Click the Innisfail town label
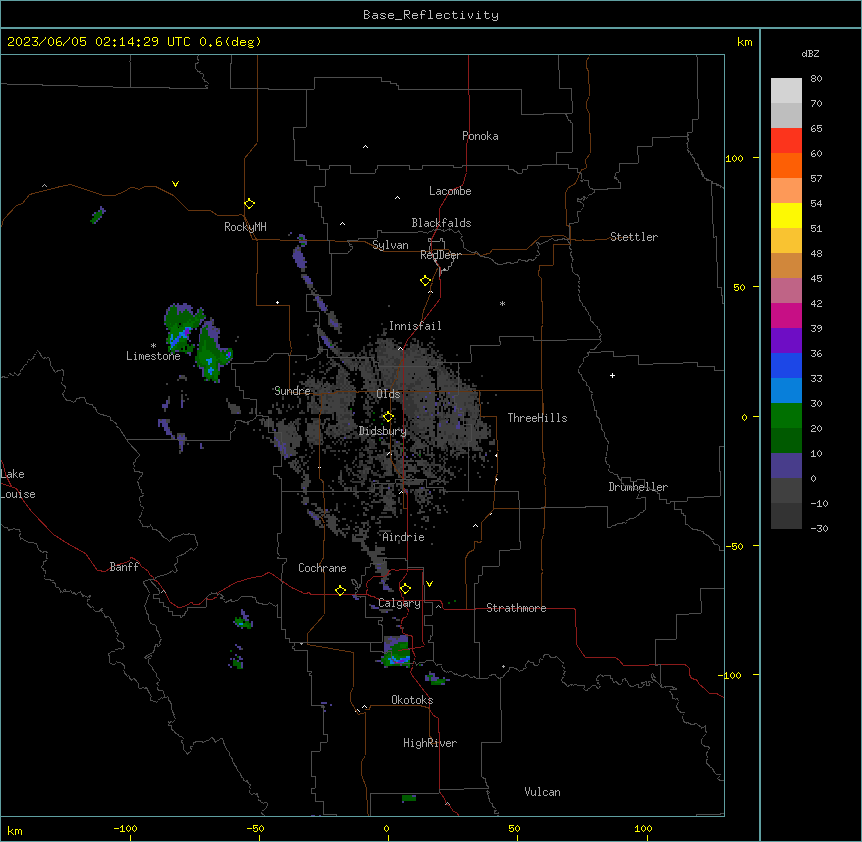Screen dimensions: 862x842 tap(415, 326)
